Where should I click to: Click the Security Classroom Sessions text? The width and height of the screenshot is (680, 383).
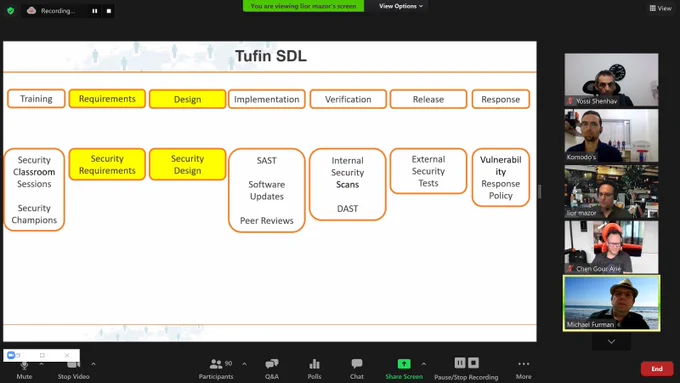click(34, 172)
